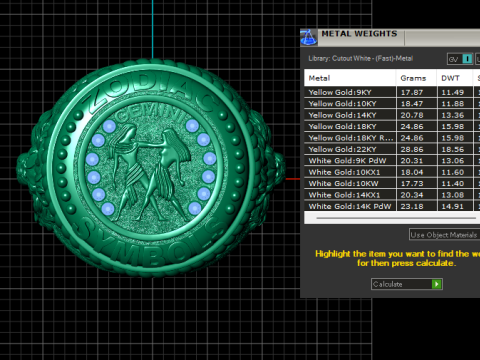Click the 18.56 DWT value
480x360 pixels.
(x=453, y=149)
